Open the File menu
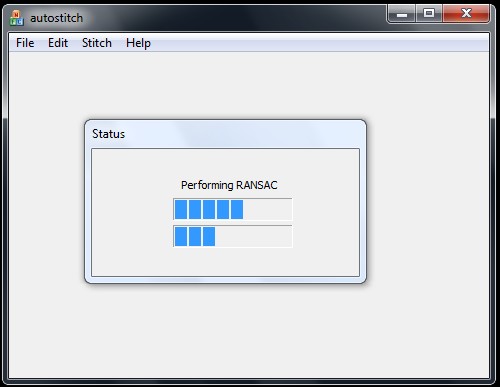 [25, 43]
